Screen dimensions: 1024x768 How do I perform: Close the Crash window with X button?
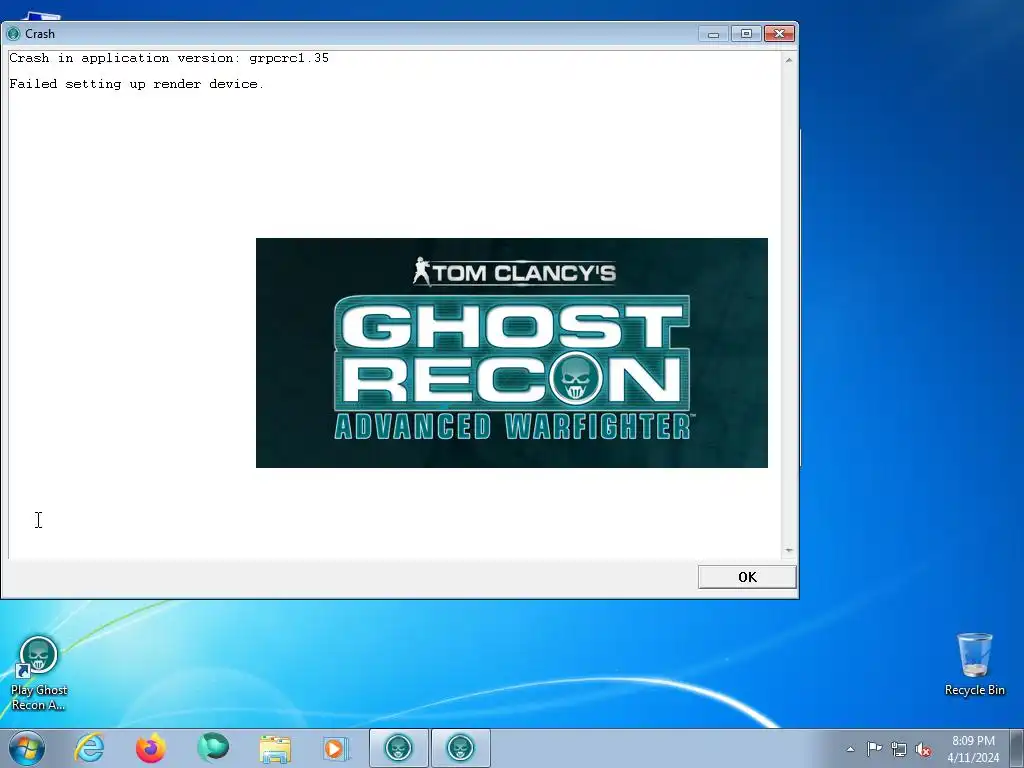click(779, 34)
